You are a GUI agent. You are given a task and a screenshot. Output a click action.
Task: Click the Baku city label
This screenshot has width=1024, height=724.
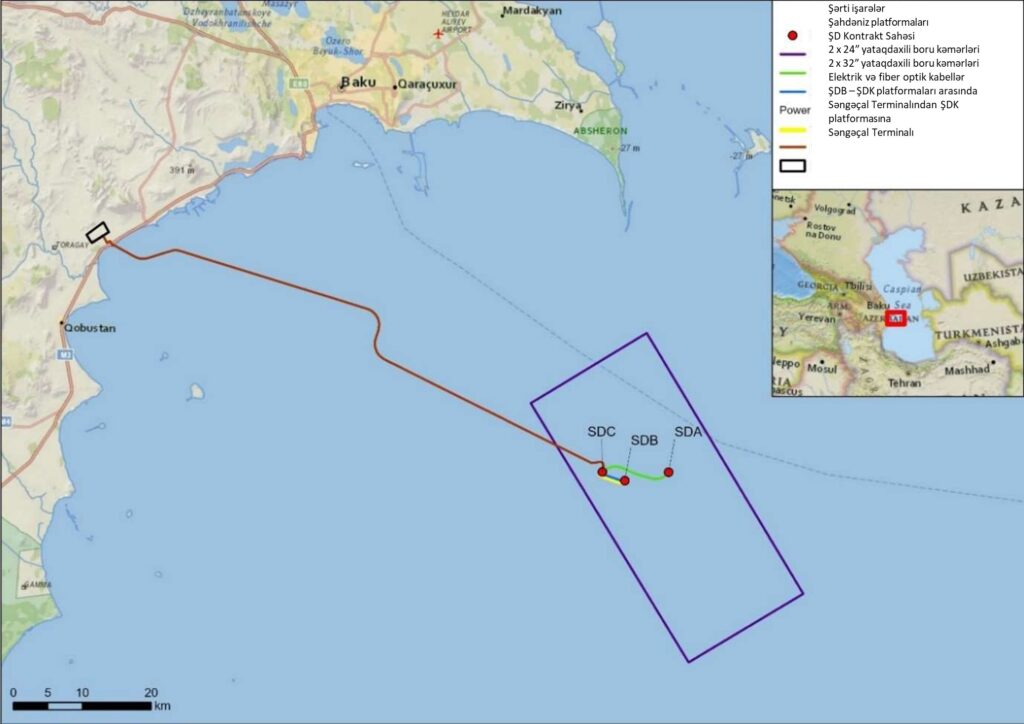[359, 82]
